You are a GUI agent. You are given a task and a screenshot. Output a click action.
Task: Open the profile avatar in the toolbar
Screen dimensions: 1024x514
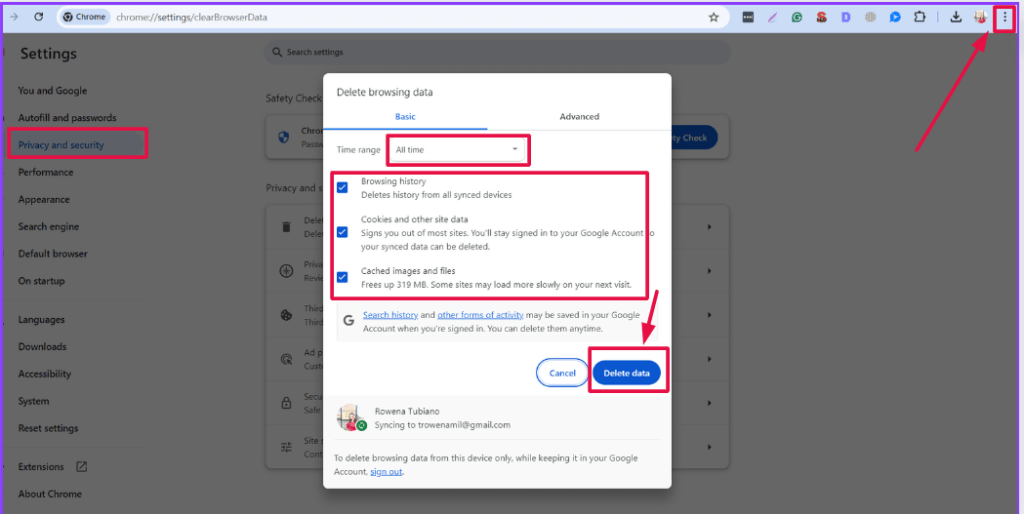coord(980,18)
